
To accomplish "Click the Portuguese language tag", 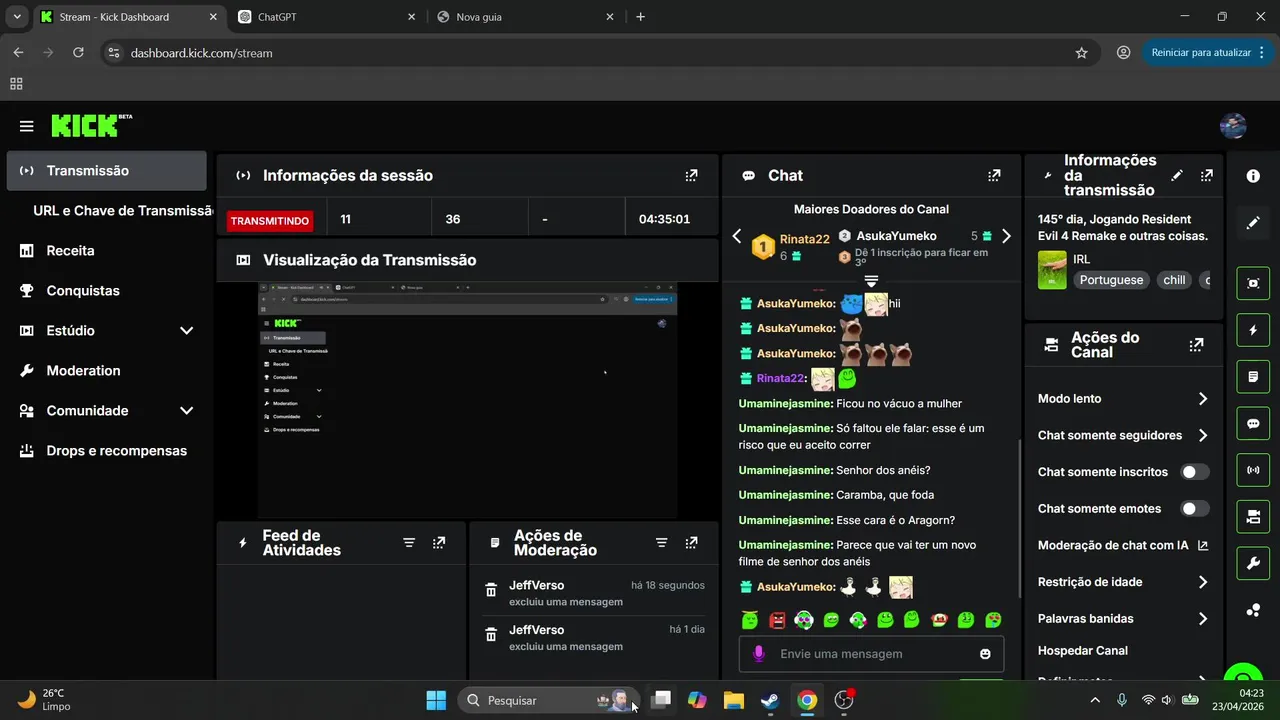I will [x=1112, y=281].
